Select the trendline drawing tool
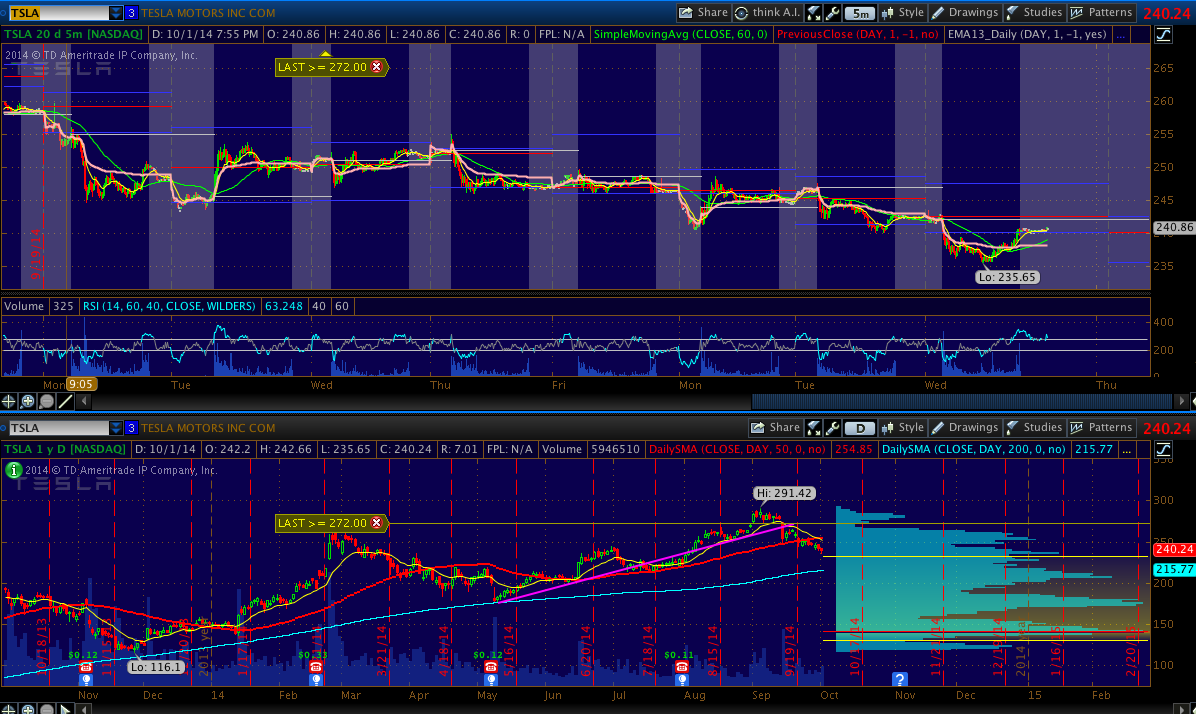The height and width of the screenshot is (714, 1196). [66, 401]
